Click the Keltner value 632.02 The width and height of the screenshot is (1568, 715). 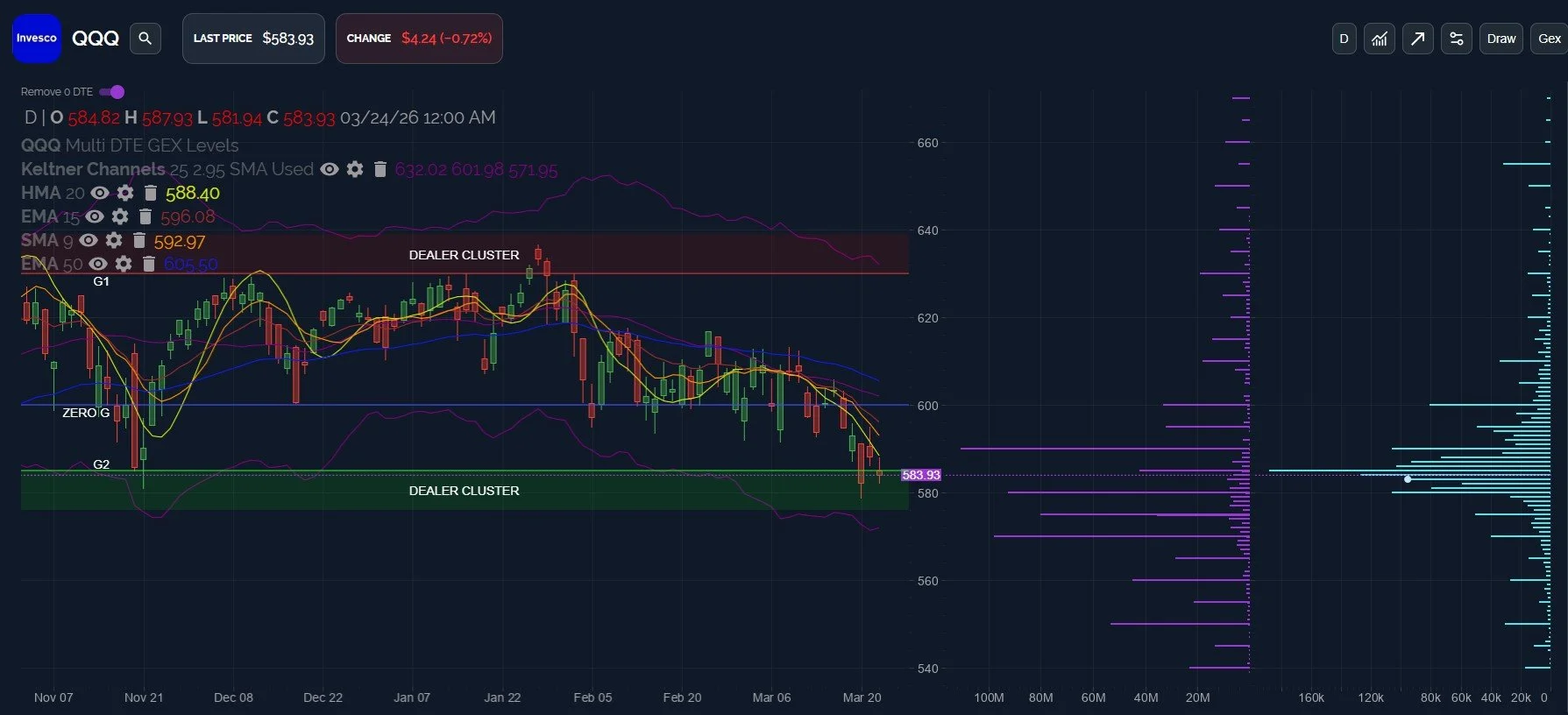(x=421, y=170)
